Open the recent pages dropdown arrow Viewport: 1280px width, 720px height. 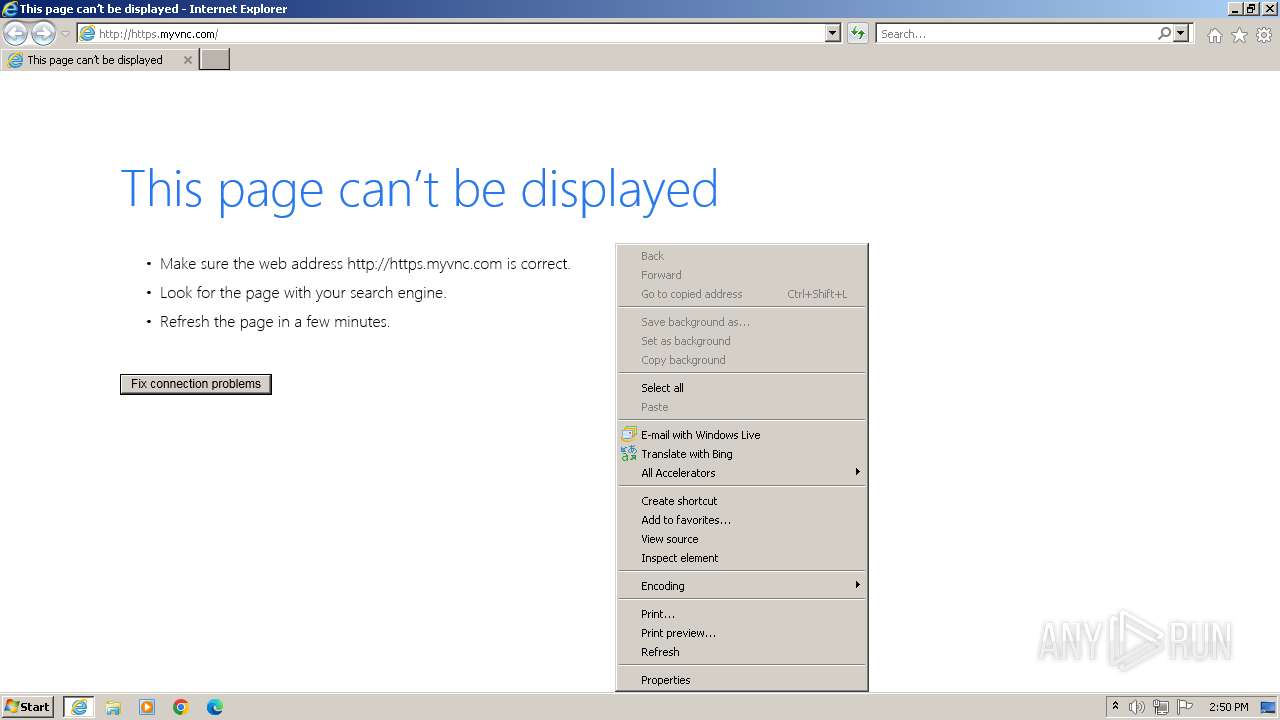tap(65, 34)
